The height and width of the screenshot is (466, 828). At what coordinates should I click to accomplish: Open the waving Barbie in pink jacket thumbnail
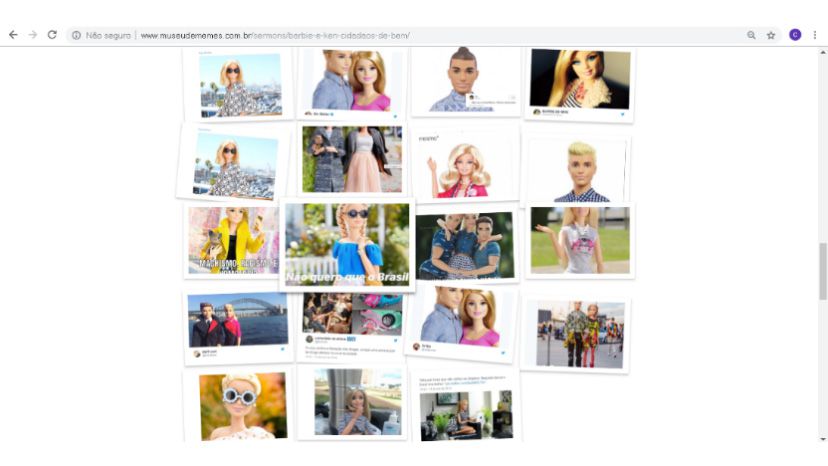(x=463, y=165)
